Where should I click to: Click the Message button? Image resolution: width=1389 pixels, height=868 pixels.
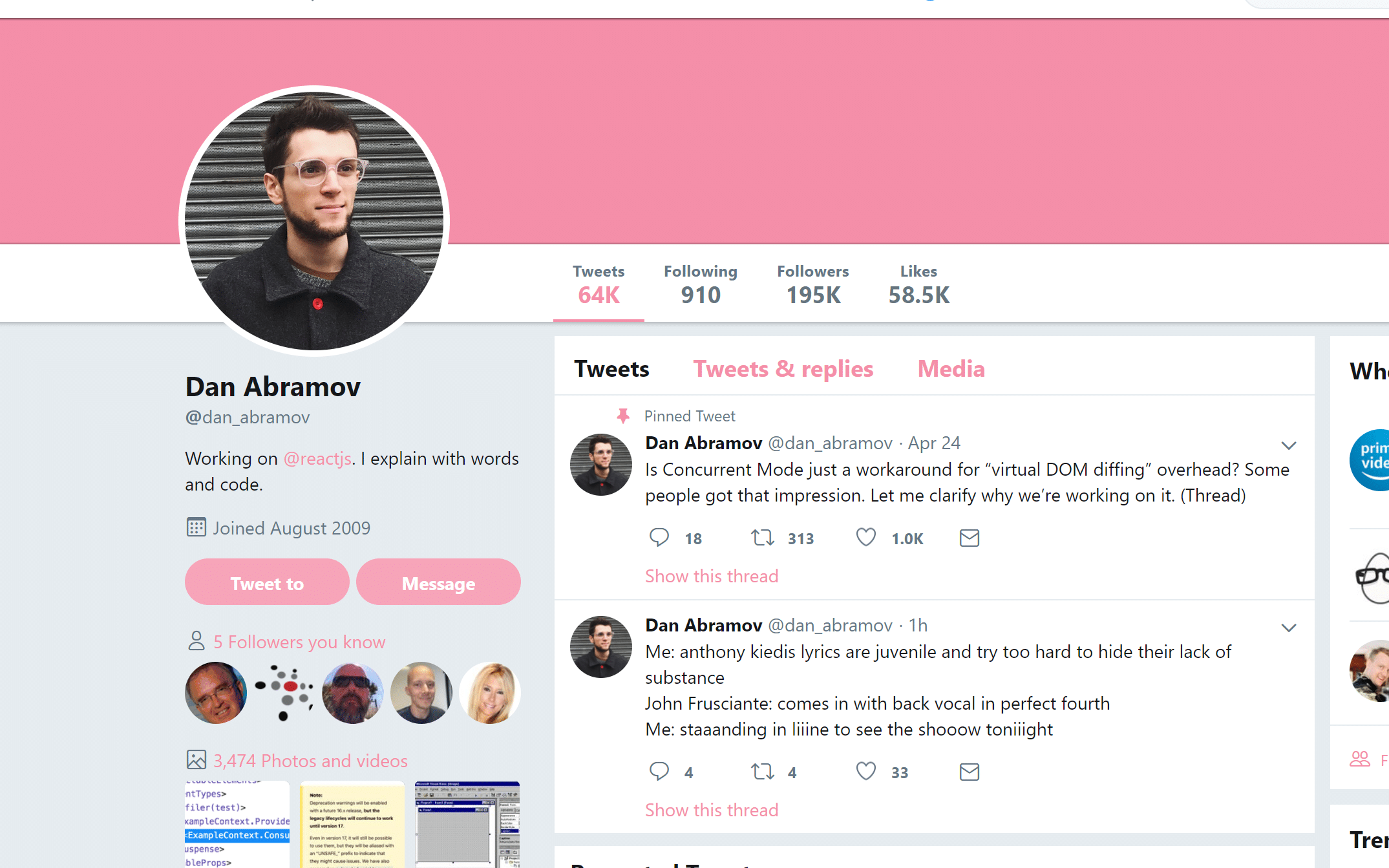[438, 582]
